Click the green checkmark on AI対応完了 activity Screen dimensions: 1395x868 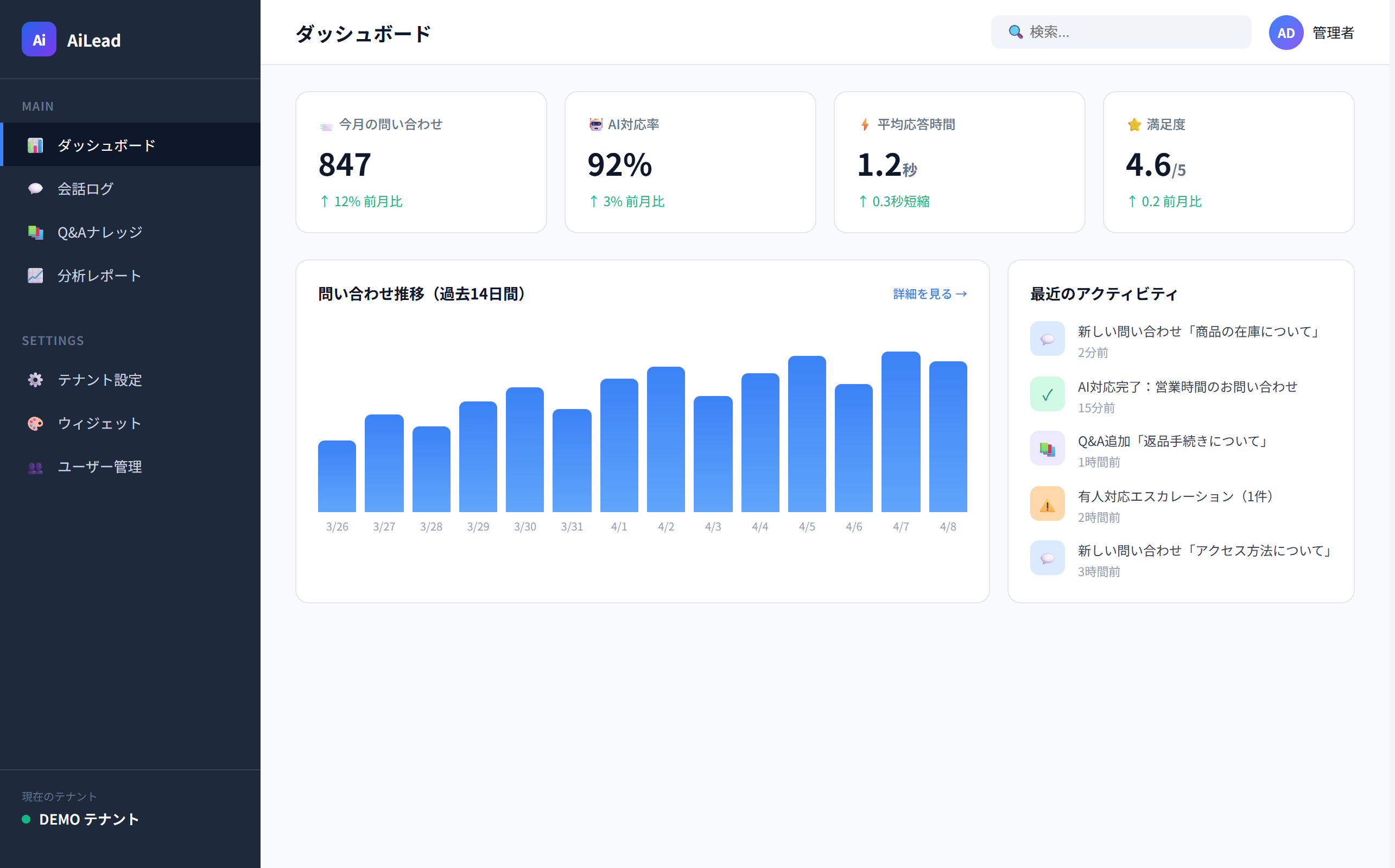pyautogui.click(x=1047, y=394)
